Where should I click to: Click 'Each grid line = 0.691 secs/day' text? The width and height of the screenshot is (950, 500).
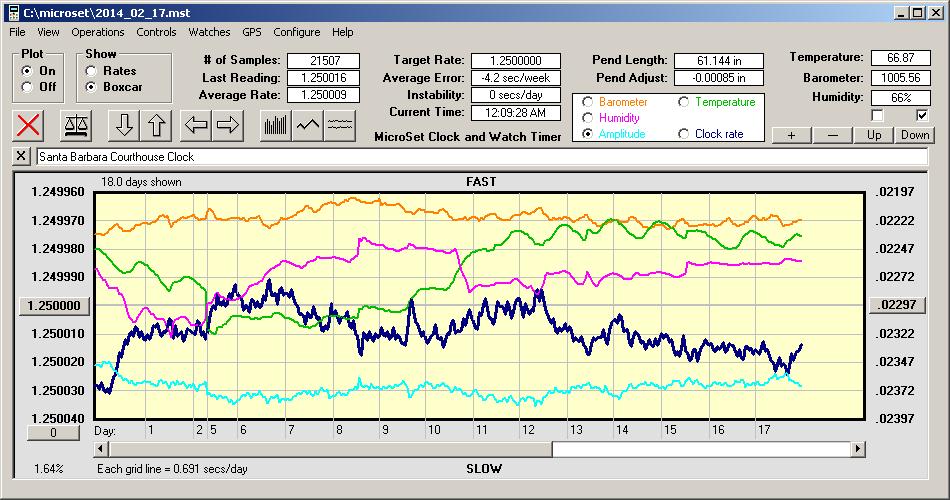pyautogui.click(x=172, y=468)
